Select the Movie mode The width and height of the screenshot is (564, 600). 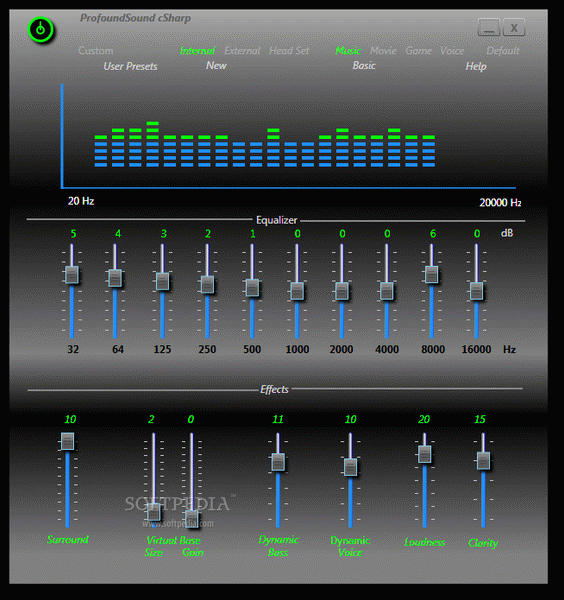tap(383, 51)
